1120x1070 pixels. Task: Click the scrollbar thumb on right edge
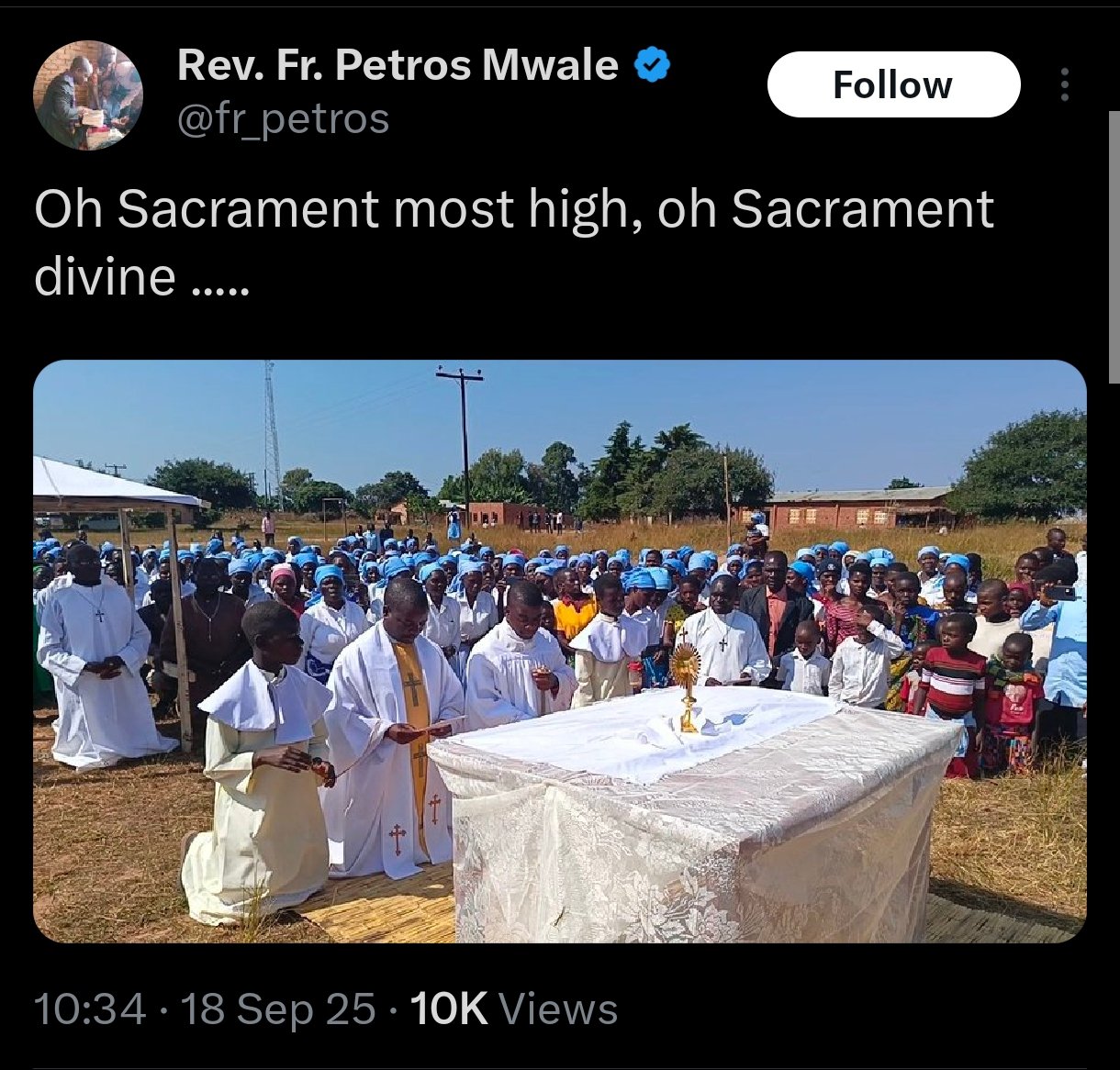click(1114, 248)
